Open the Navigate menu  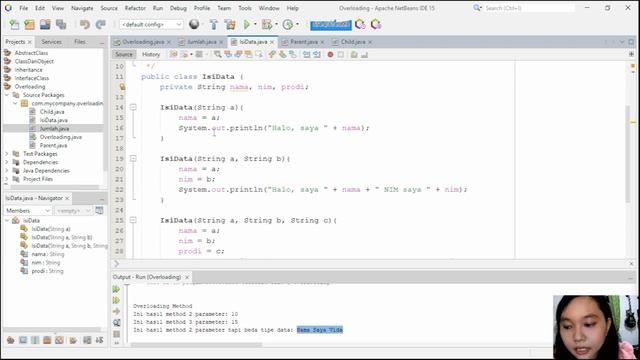tap(82, 8)
